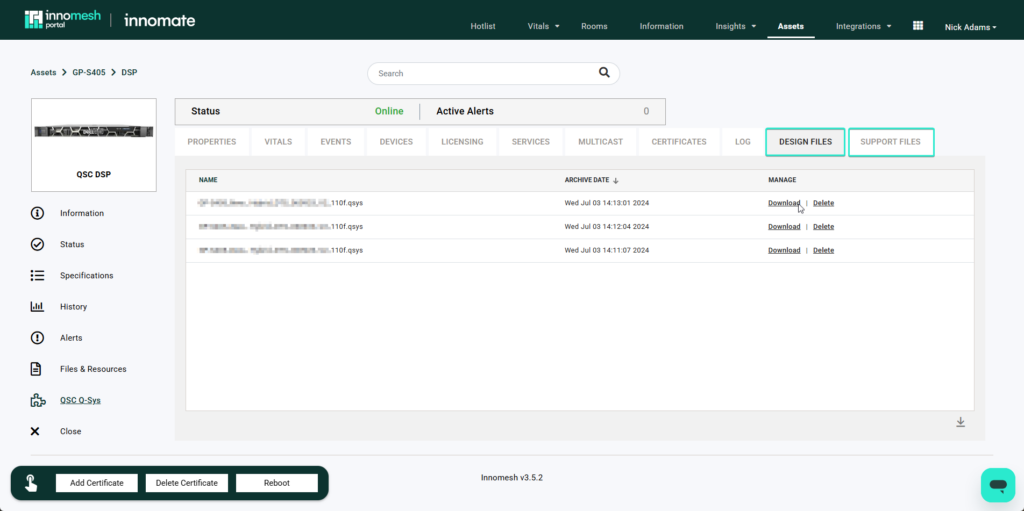This screenshot has height=511, width=1024.
Task: Click the Online status text
Action: [389, 111]
